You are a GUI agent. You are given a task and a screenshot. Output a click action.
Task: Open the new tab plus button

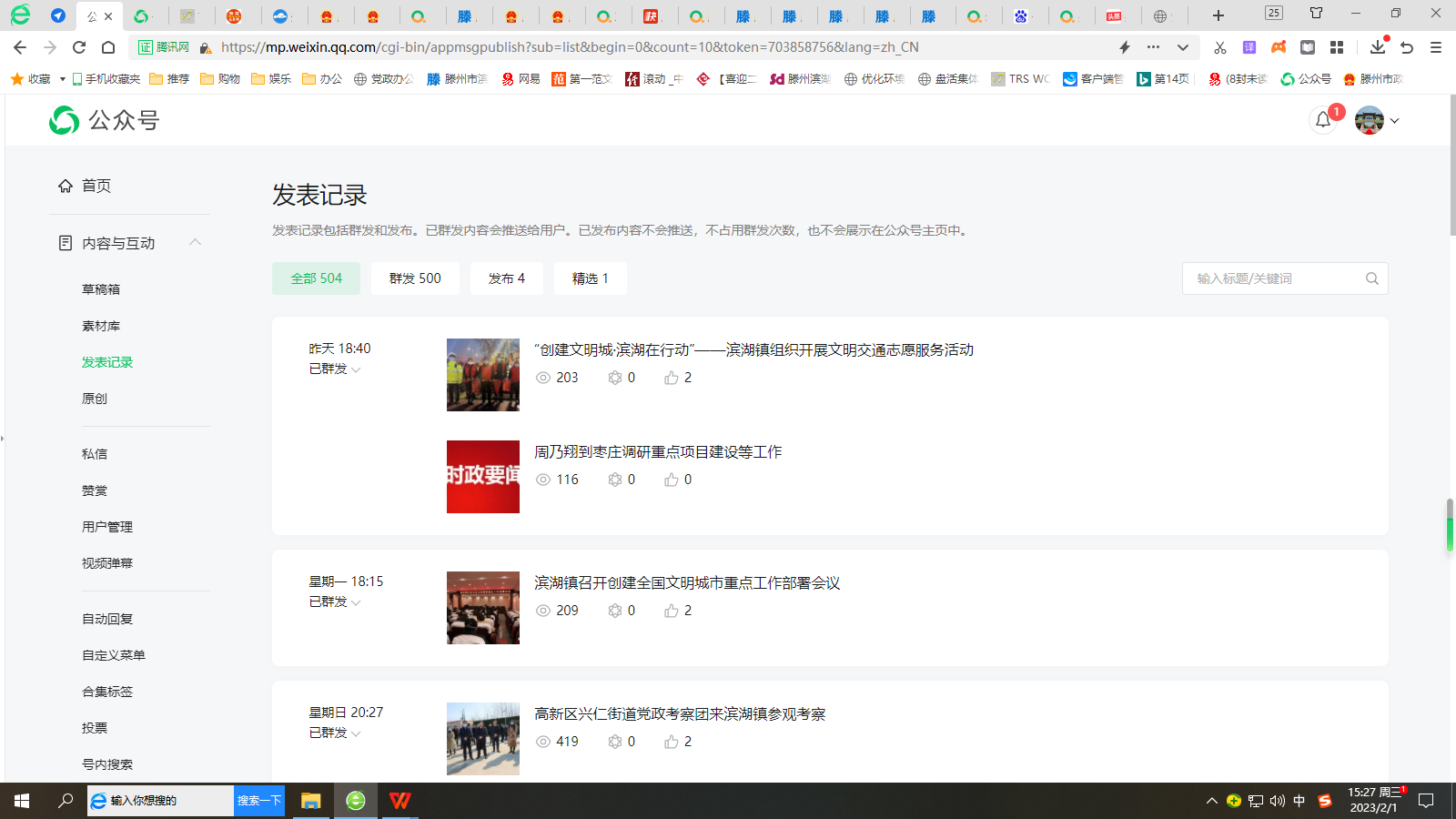[1218, 15]
